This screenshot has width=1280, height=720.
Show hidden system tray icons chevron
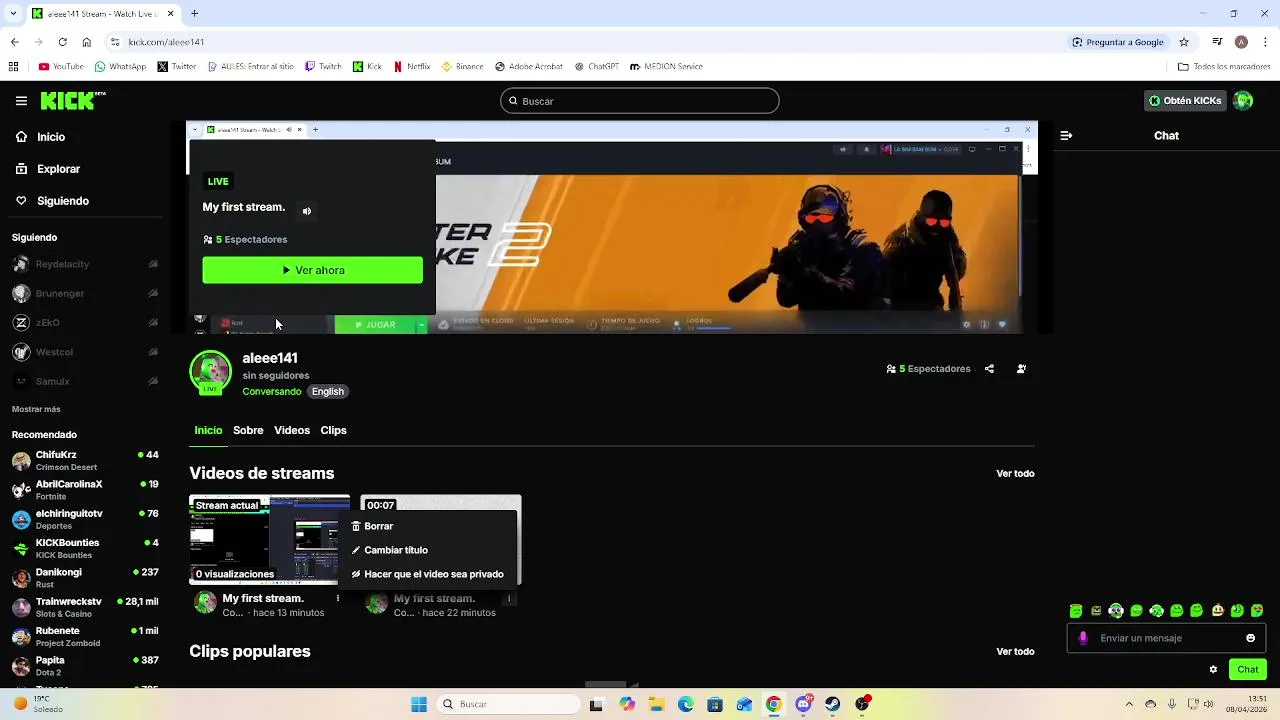(x=1129, y=704)
